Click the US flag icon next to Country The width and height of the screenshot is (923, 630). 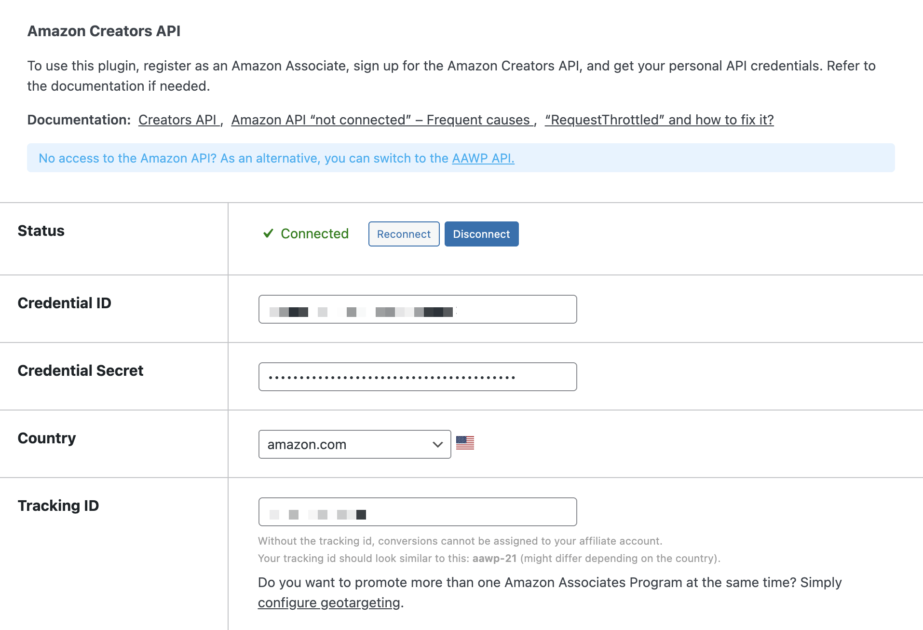466,443
